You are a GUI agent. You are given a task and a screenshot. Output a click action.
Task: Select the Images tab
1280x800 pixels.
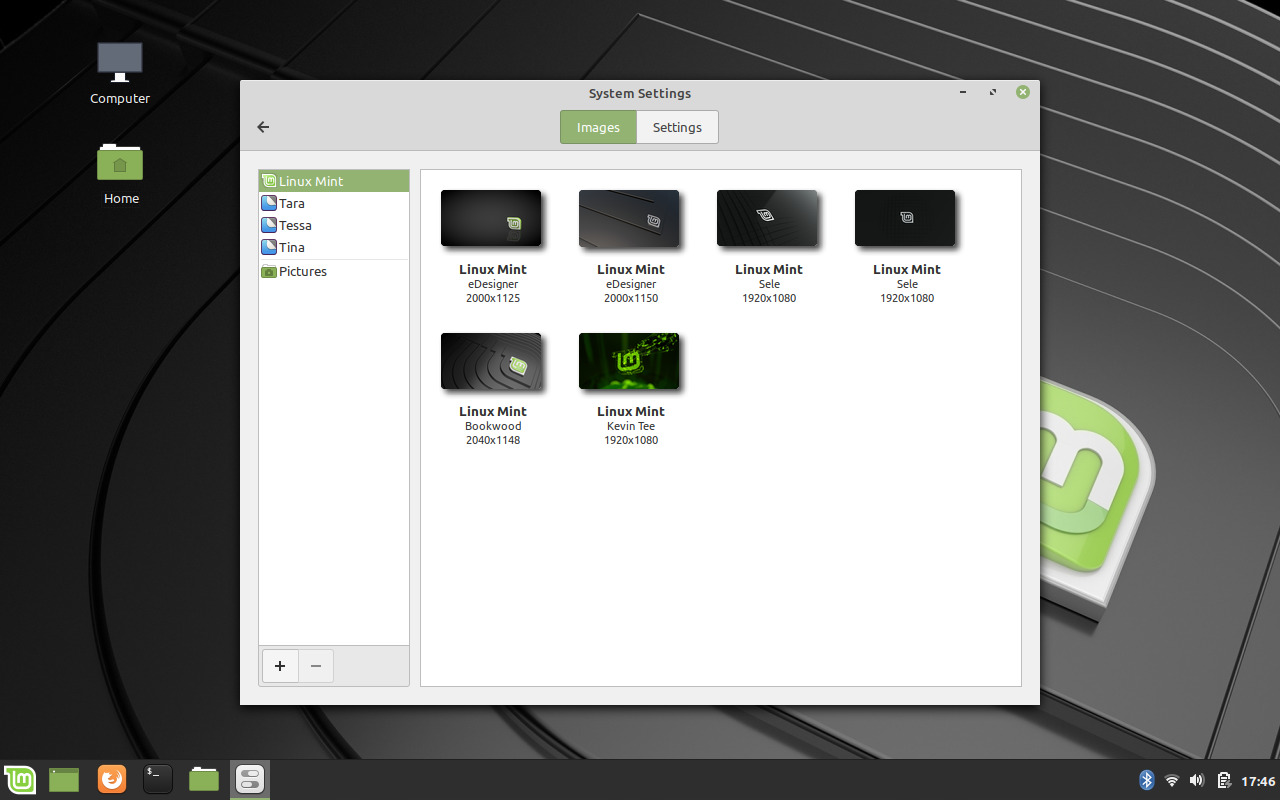598,127
